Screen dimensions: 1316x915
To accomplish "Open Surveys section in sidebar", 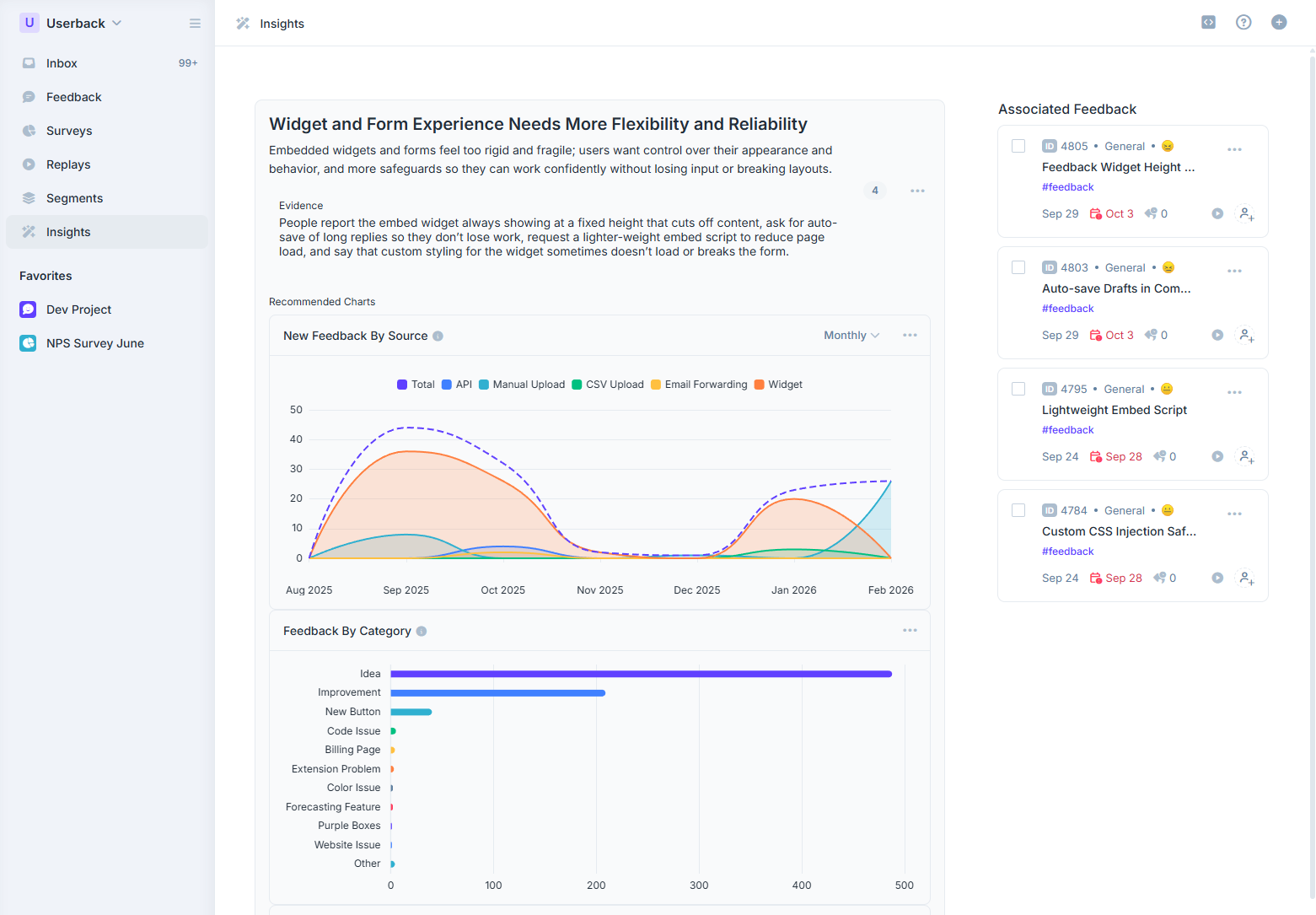I will click(x=107, y=131).
